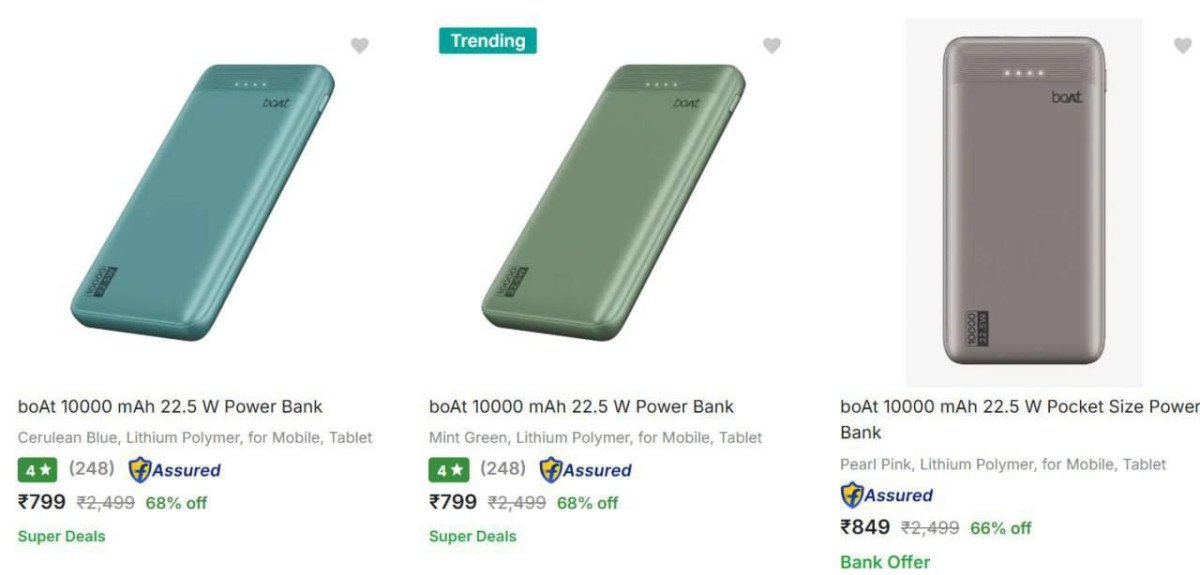Open the boAt Pocket Size Power Bank title
This screenshot has height=575, width=1200.
(x=1018, y=407)
